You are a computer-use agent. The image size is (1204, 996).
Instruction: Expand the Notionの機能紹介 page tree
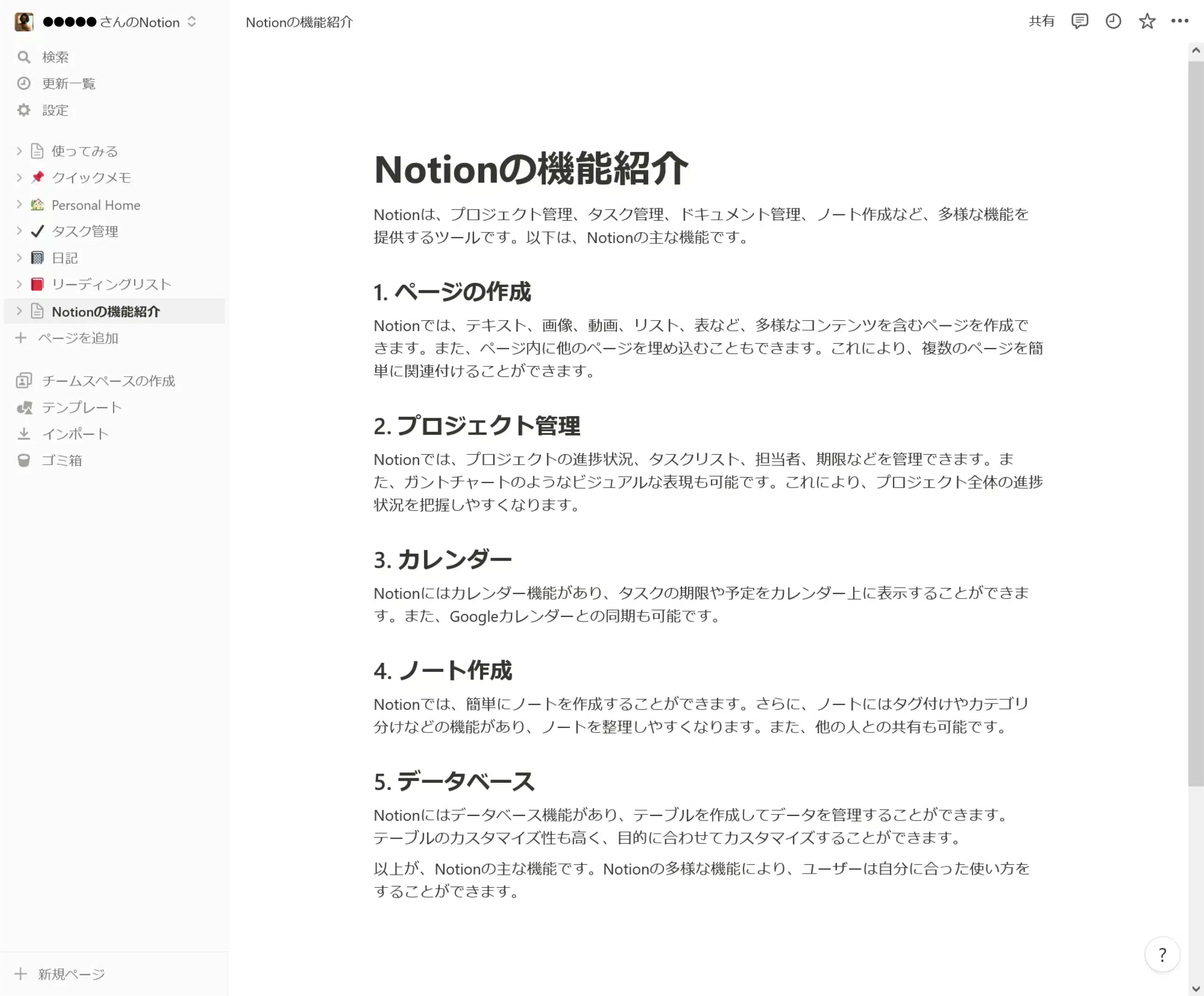(19, 311)
